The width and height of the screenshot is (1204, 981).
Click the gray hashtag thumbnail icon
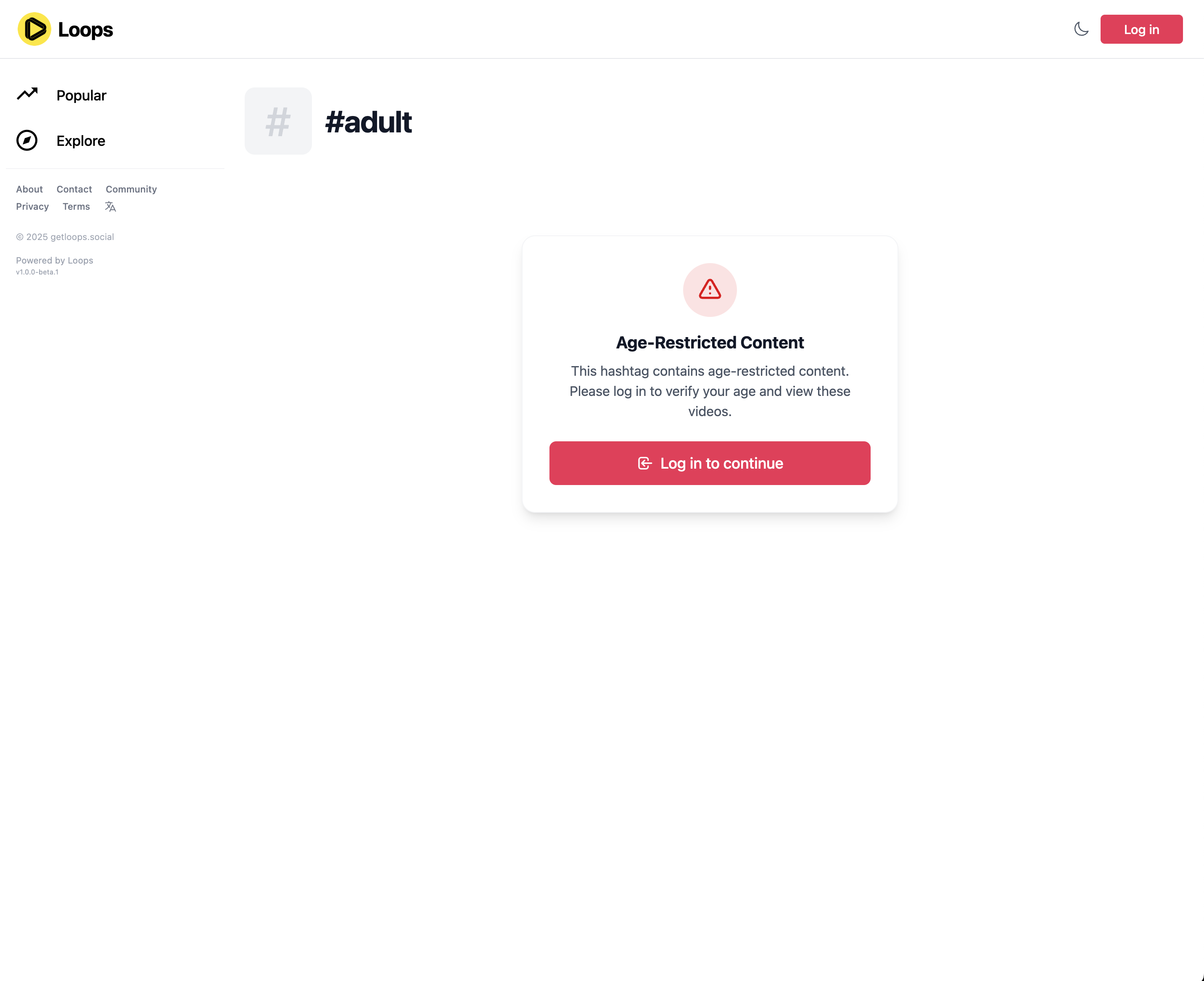(x=278, y=121)
